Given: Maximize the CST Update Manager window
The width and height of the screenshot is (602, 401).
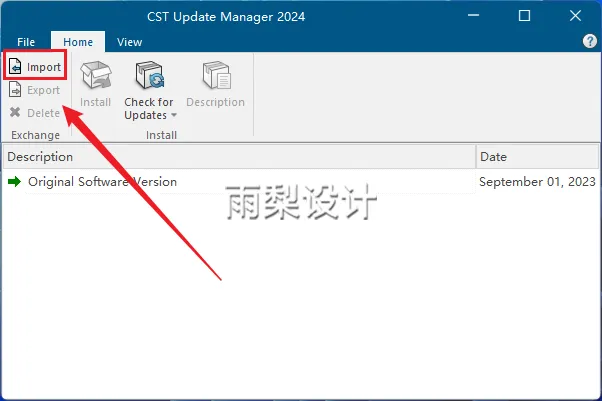Looking at the screenshot, I should [524, 16].
